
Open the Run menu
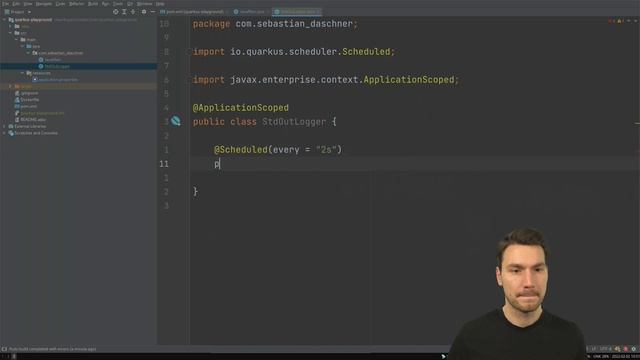coord(105,4)
